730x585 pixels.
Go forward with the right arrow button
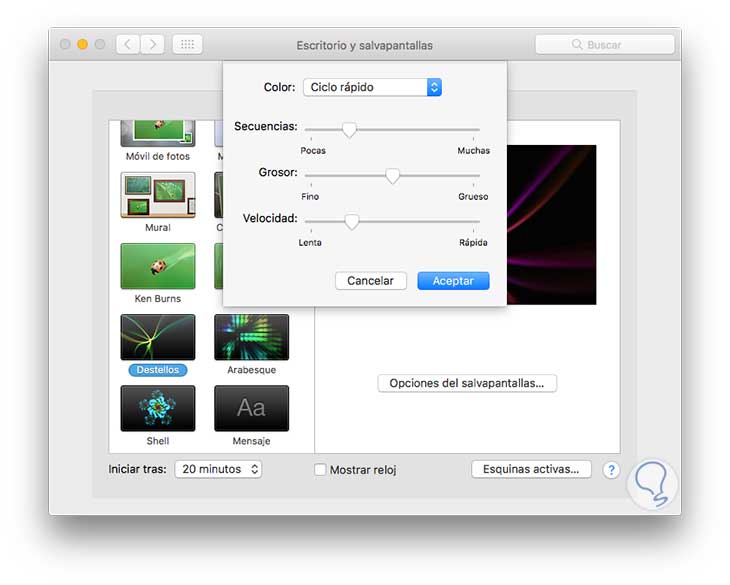pos(152,45)
